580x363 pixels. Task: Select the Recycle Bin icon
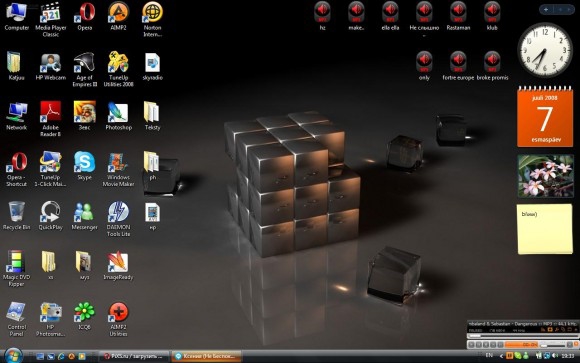(16, 216)
